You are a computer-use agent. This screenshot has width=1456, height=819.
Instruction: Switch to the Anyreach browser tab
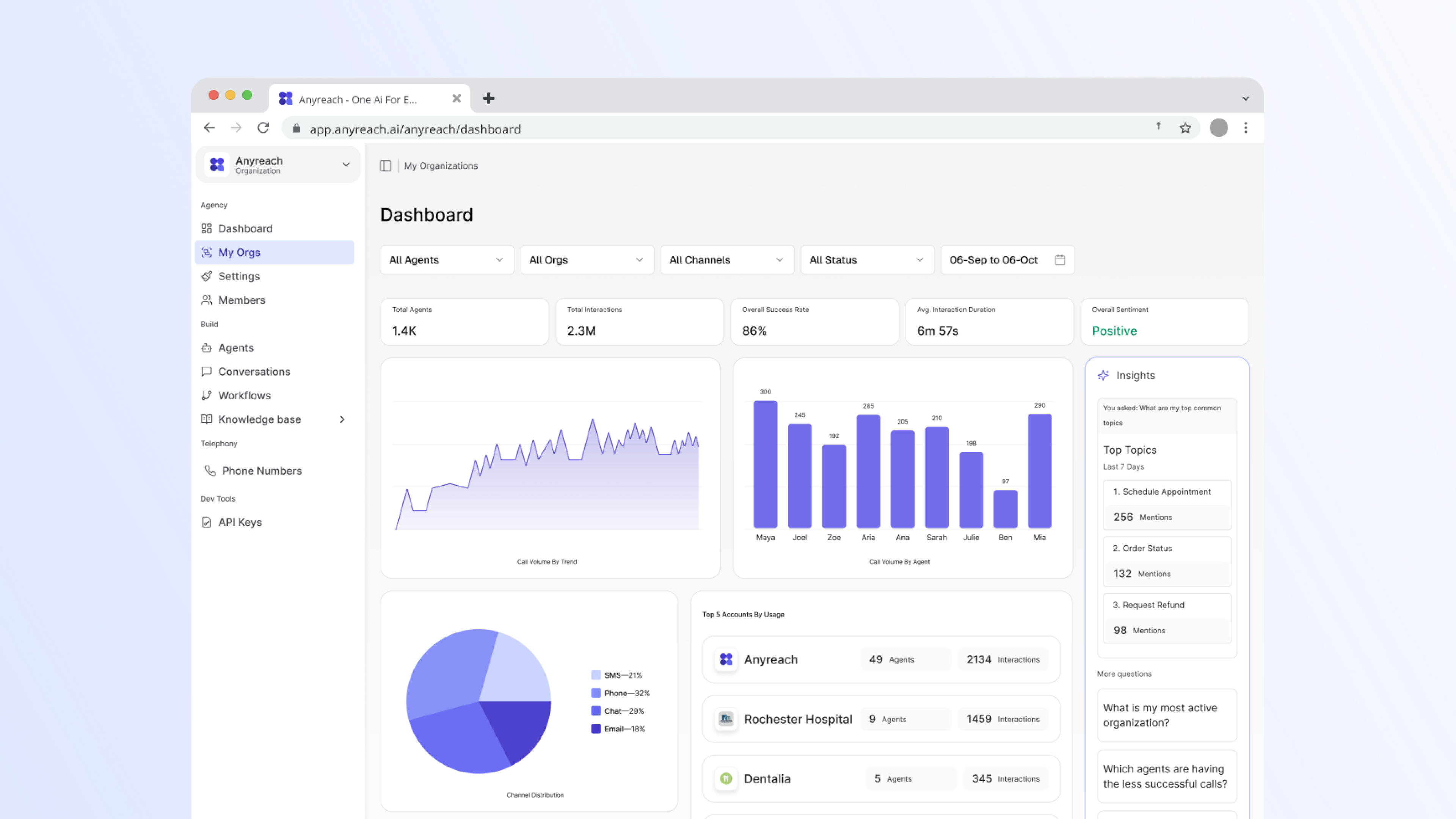tap(357, 99)
